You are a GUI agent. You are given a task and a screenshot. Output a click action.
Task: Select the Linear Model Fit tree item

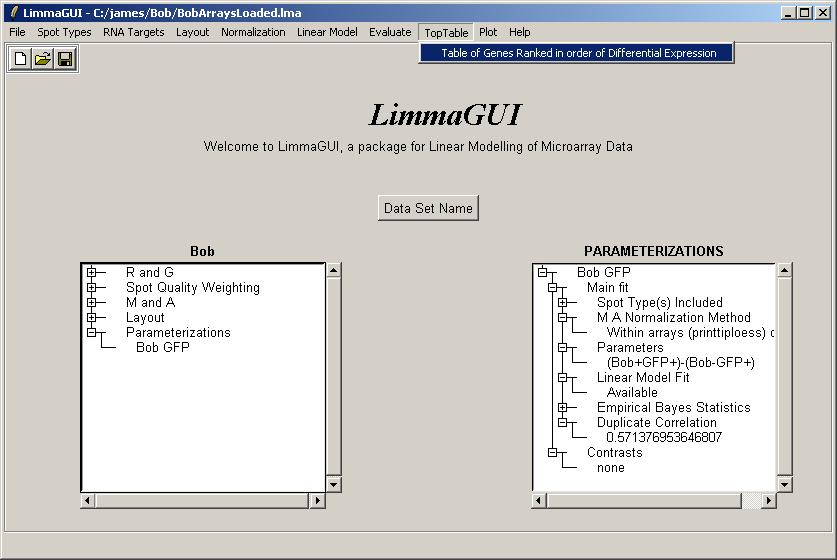tap(642, 377)
